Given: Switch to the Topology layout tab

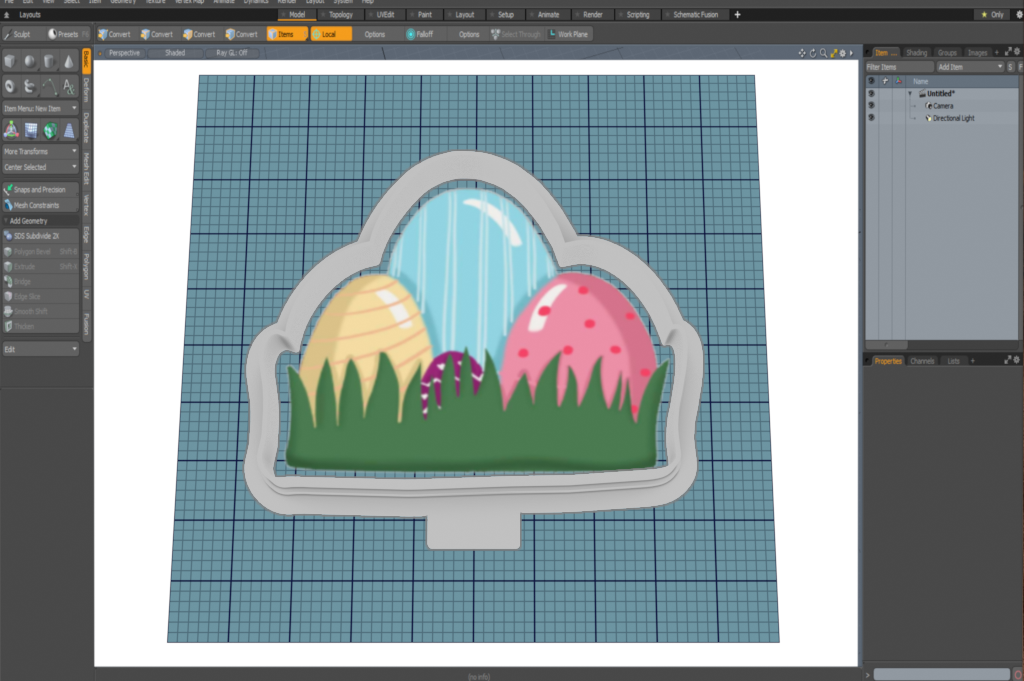Looking at the screenshot, I should (x=339, y=15).
